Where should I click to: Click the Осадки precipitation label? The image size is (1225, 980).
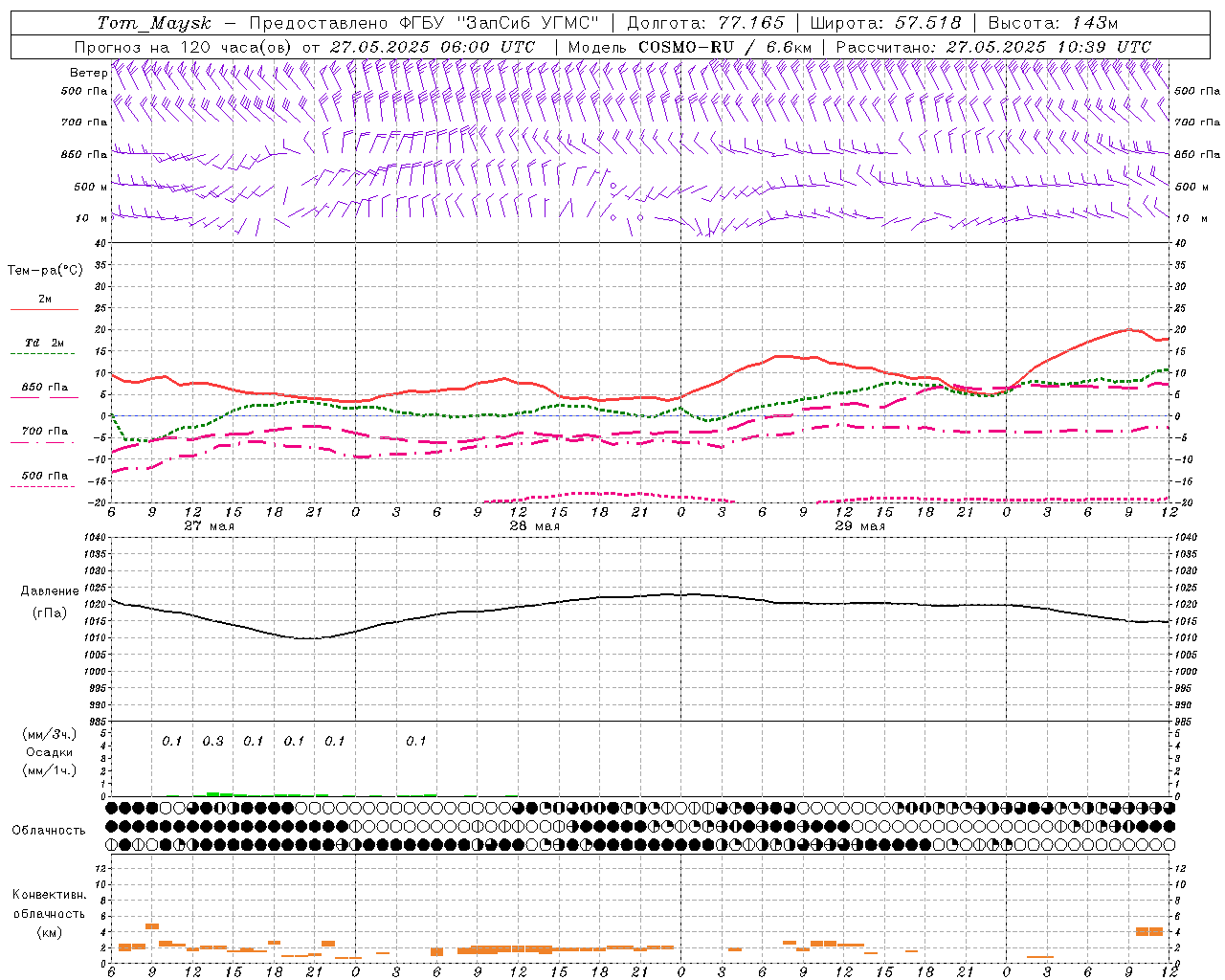pos(49,752)
